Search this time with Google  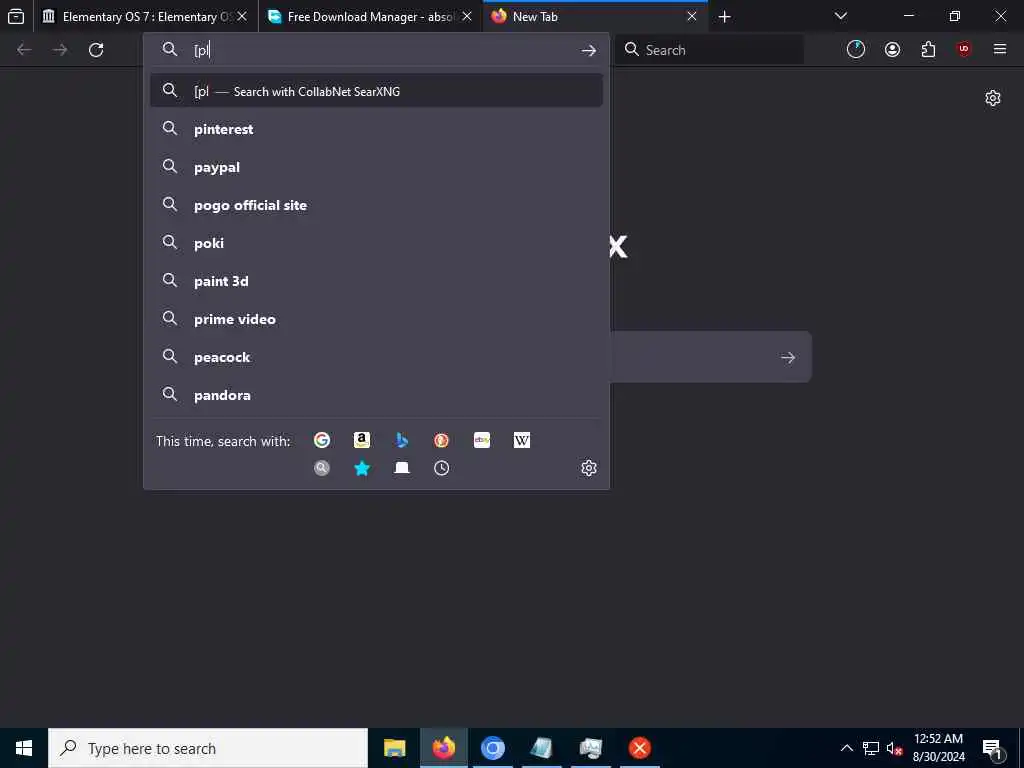321,440
